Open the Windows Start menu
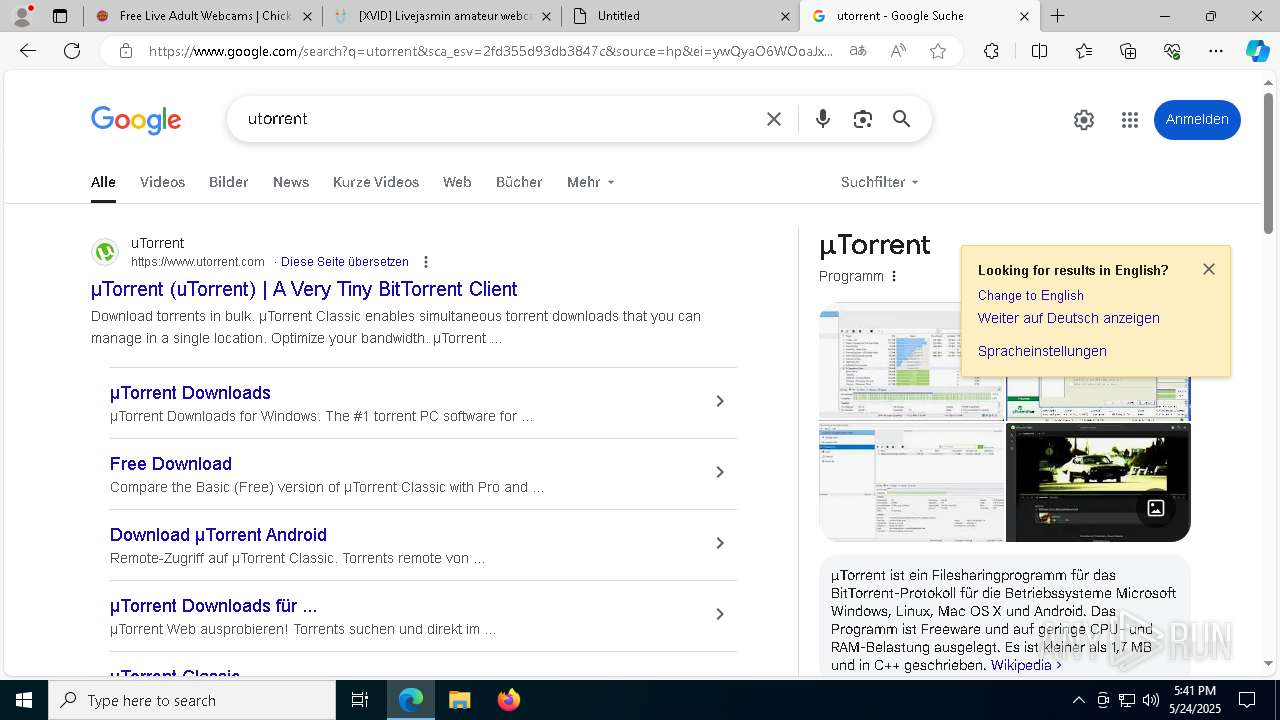The width and height of the screenshot is (1280, 720). coord(24,700)
